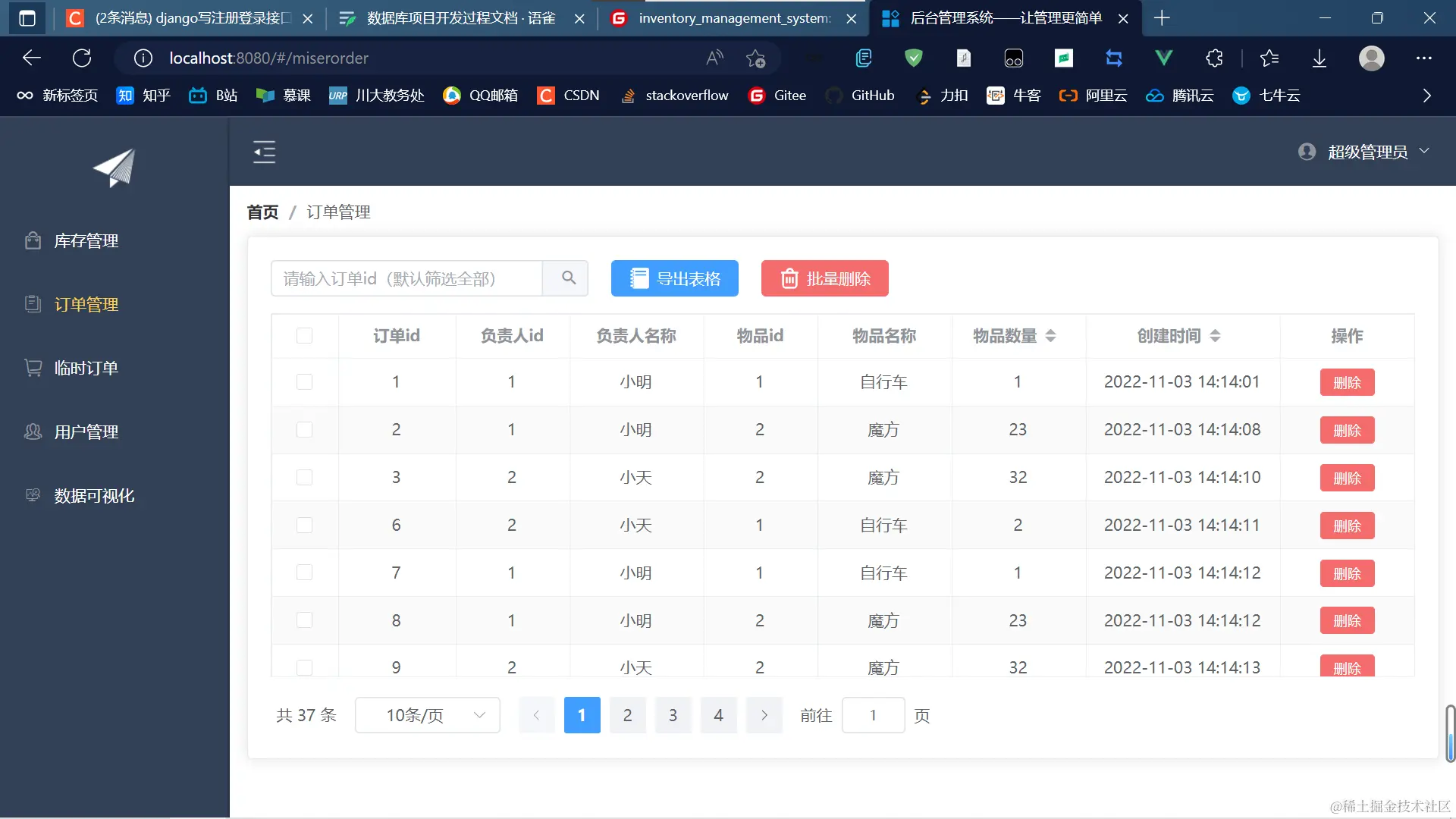Open the stackoverflow bookmark
Screen dimensions: 1456x819
coord(674,96)
